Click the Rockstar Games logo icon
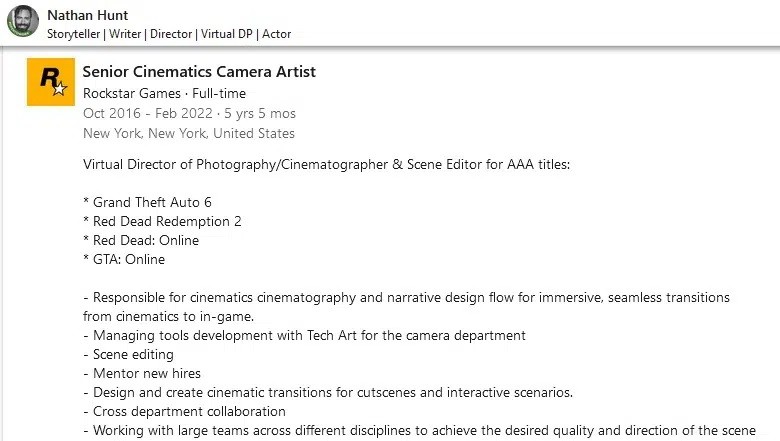Viewport: 780px width, 441px height. tap(51, 82)
